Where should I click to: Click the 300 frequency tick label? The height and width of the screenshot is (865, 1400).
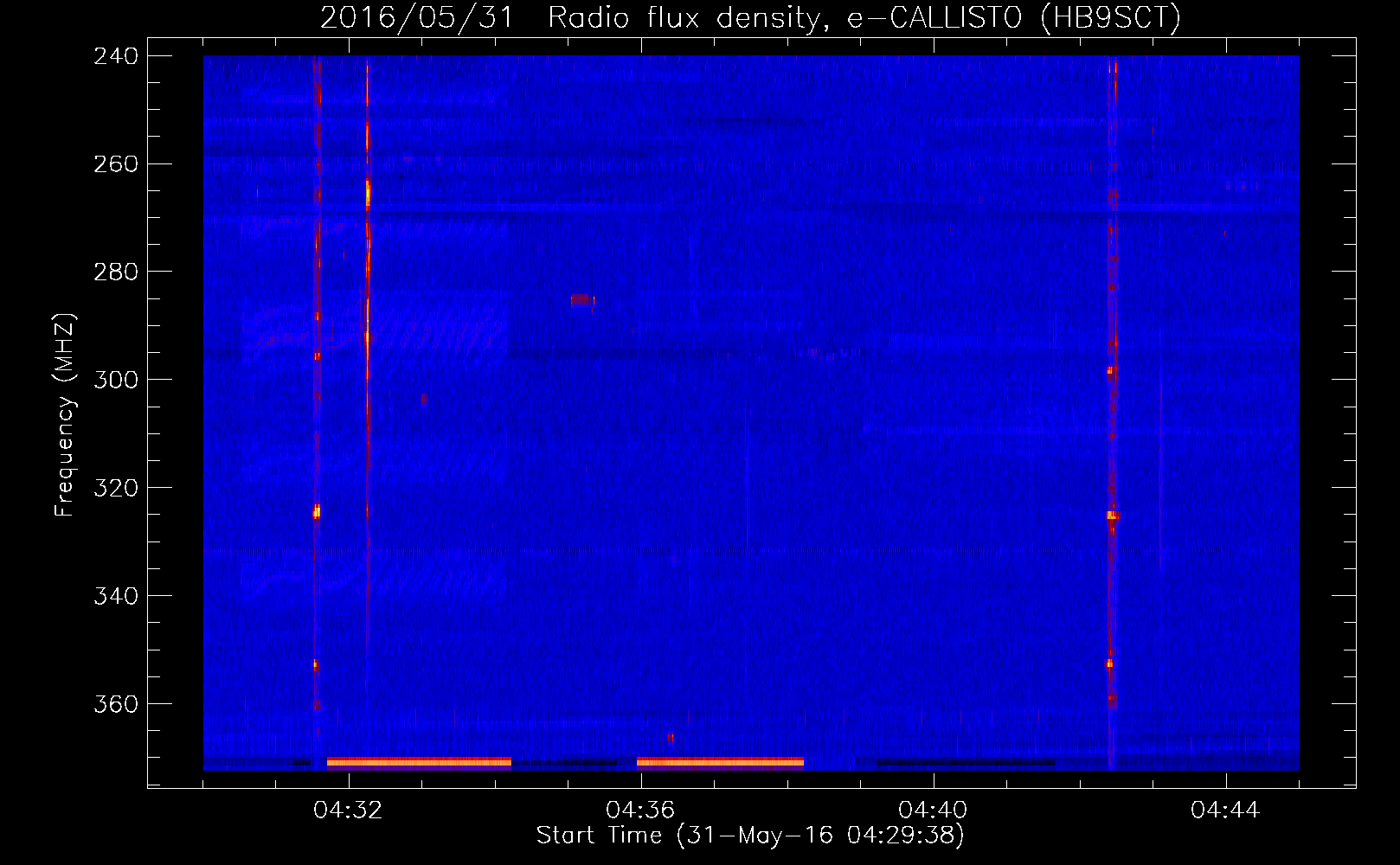116,381
